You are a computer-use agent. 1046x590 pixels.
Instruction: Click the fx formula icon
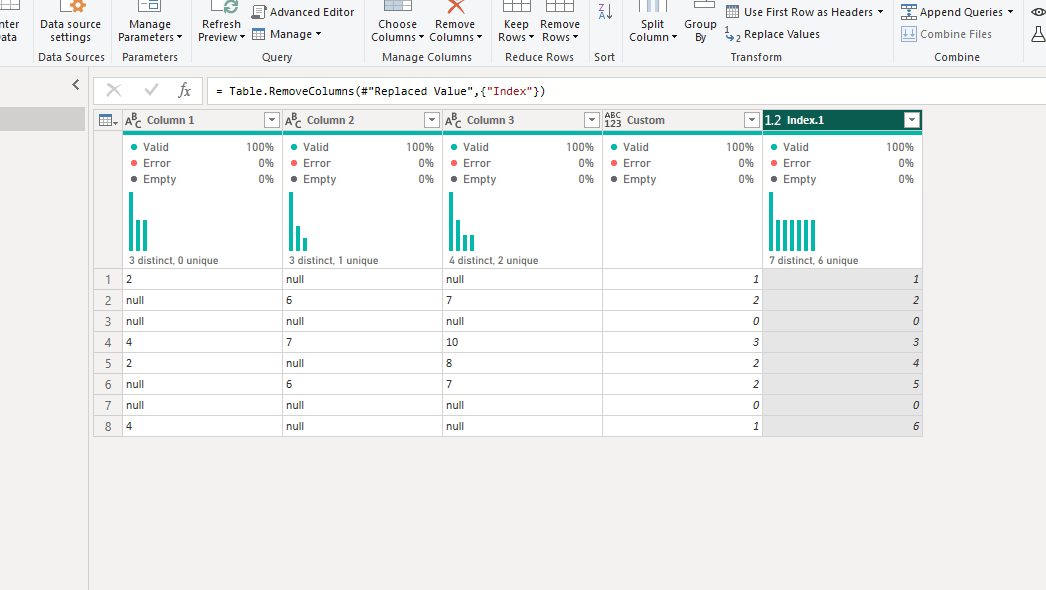(x=185, y=90)
